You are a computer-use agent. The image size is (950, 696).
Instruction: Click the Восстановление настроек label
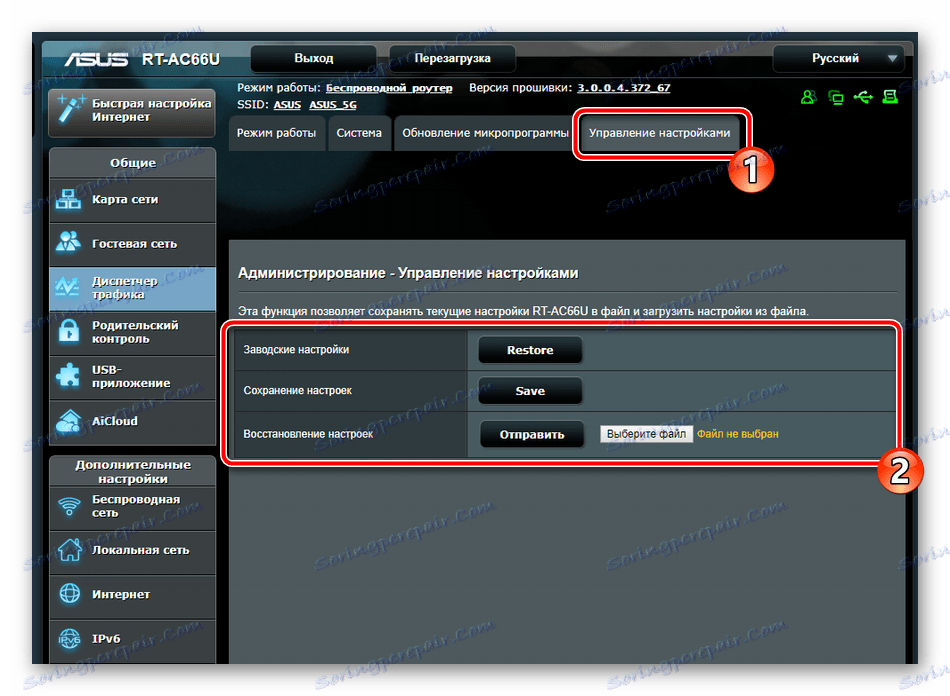coord(308,434)
